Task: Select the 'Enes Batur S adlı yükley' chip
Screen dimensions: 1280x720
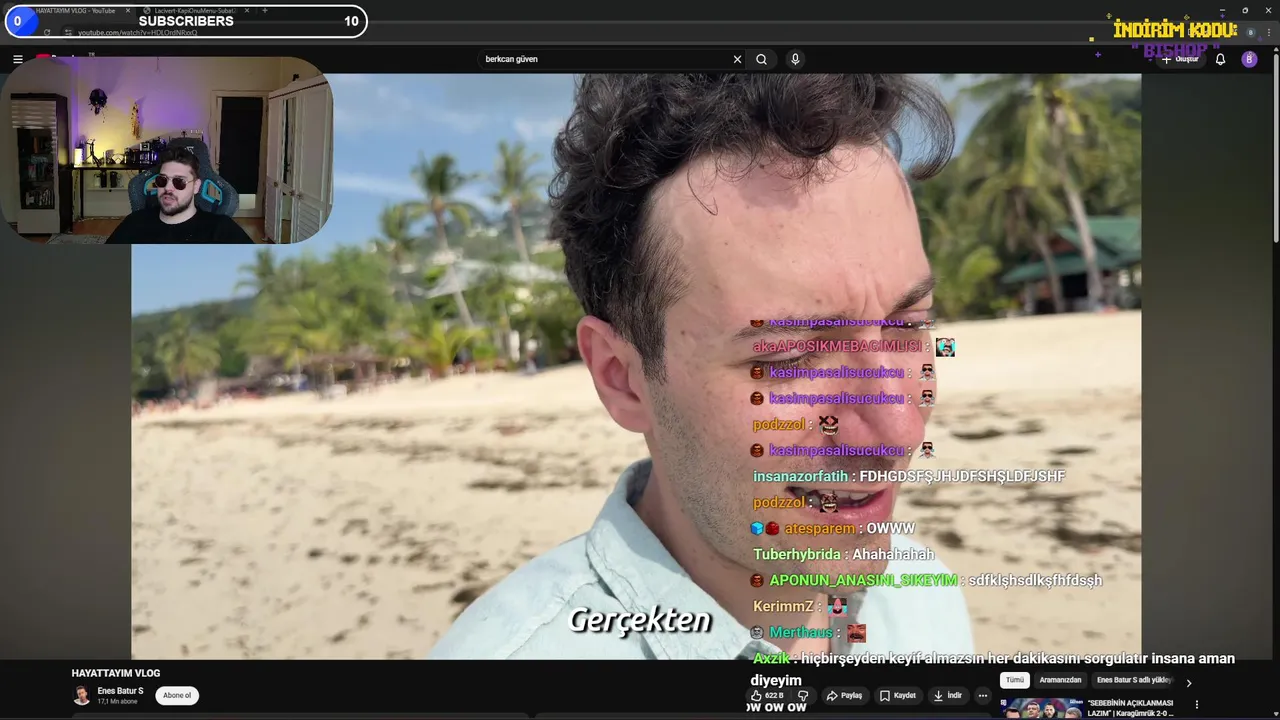Action: 1133,680
